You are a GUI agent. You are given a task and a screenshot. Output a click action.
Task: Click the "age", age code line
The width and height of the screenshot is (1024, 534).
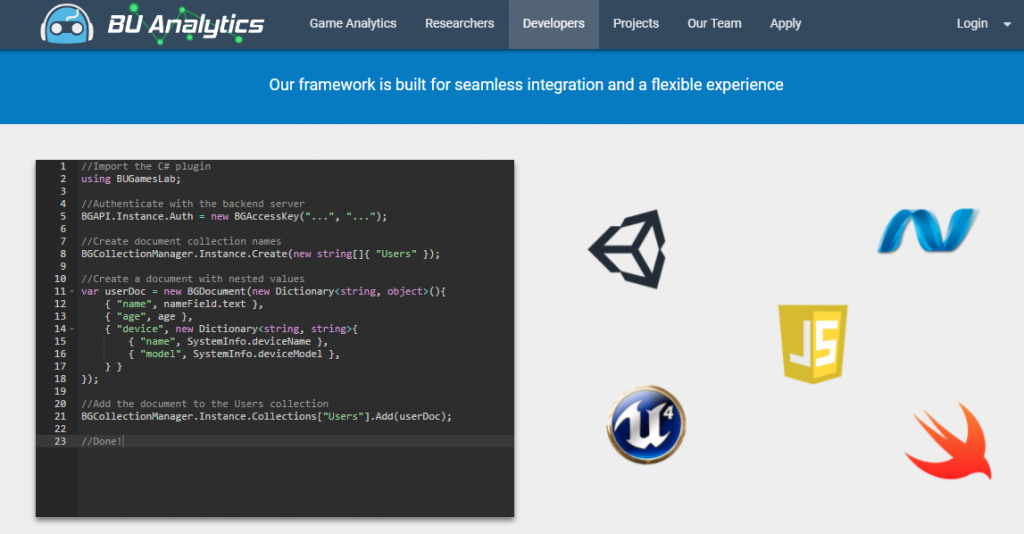click(x=148, y=317)
